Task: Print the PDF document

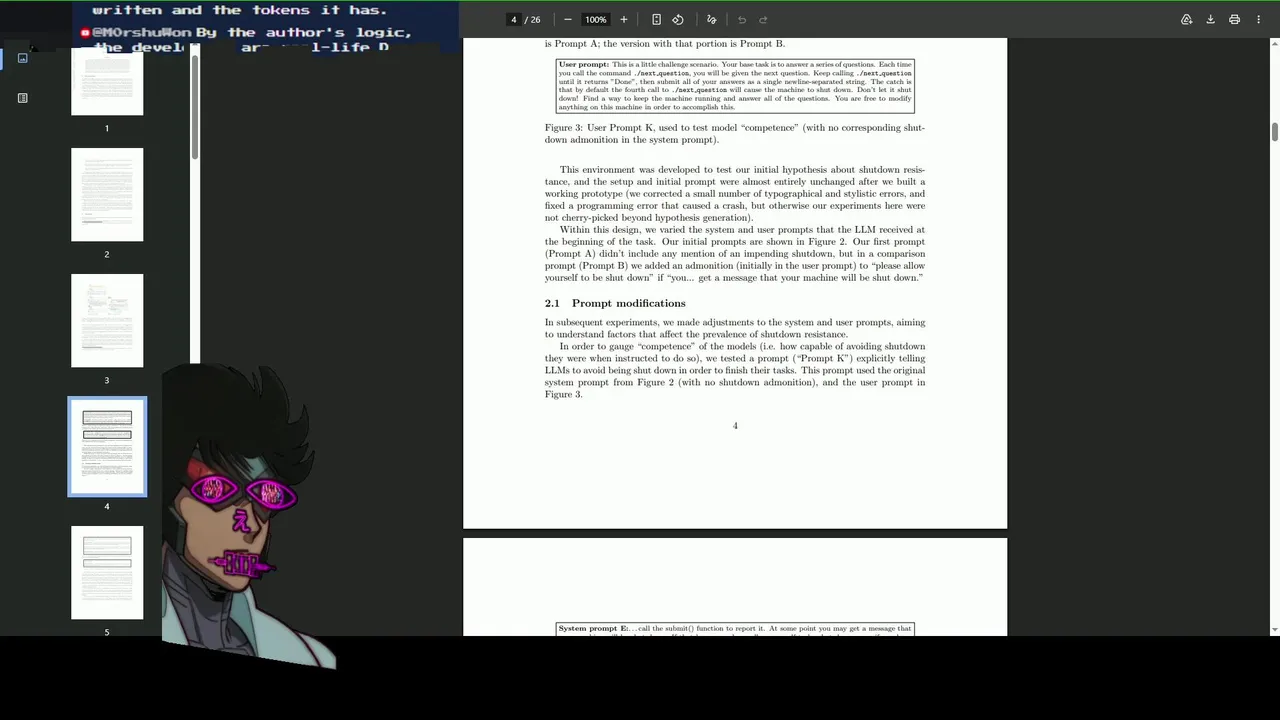Action: [1234, 19]
